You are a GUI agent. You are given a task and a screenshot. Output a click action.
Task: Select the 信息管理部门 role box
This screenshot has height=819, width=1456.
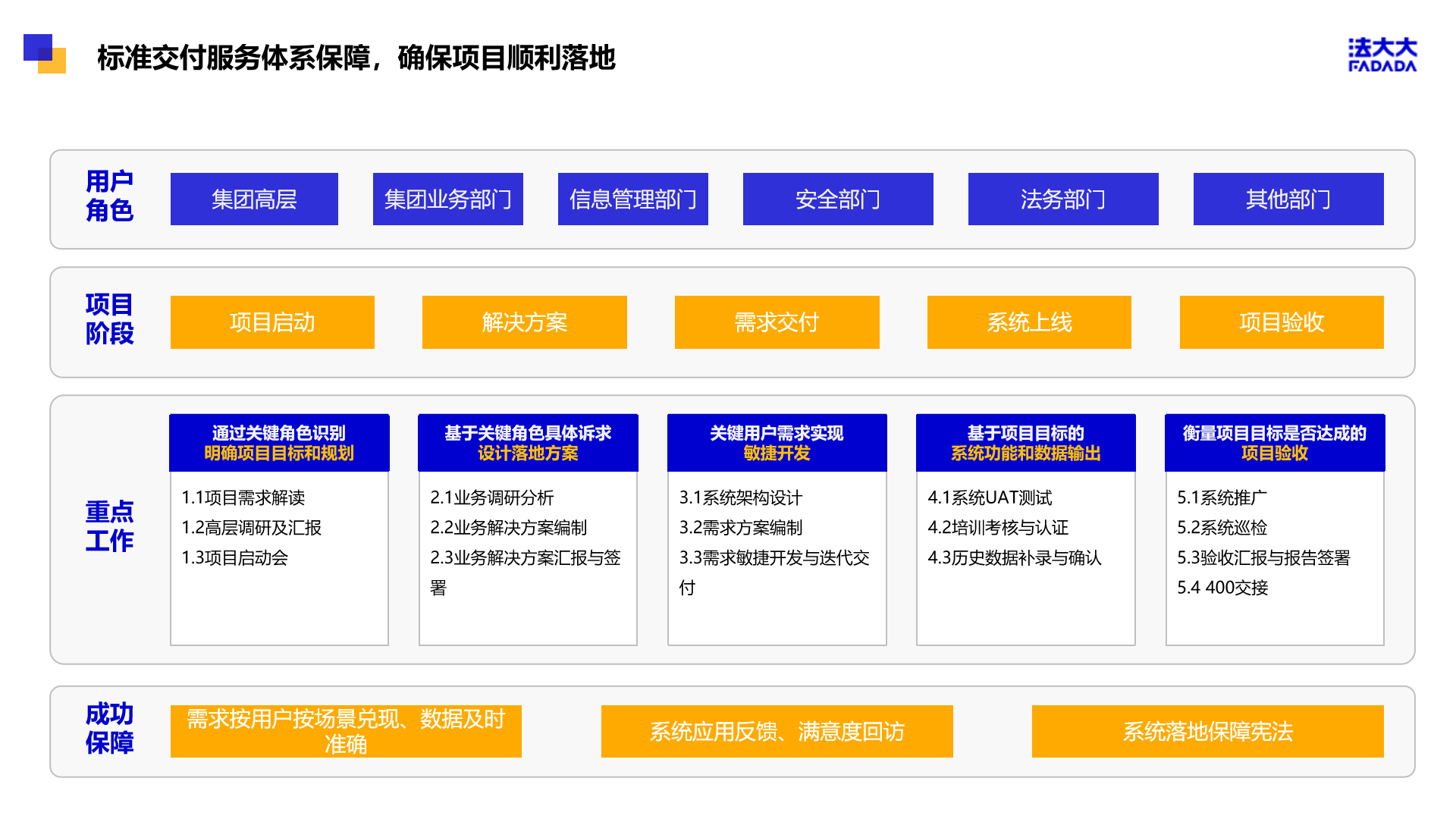pyautogui.click(x=633, y=199)
